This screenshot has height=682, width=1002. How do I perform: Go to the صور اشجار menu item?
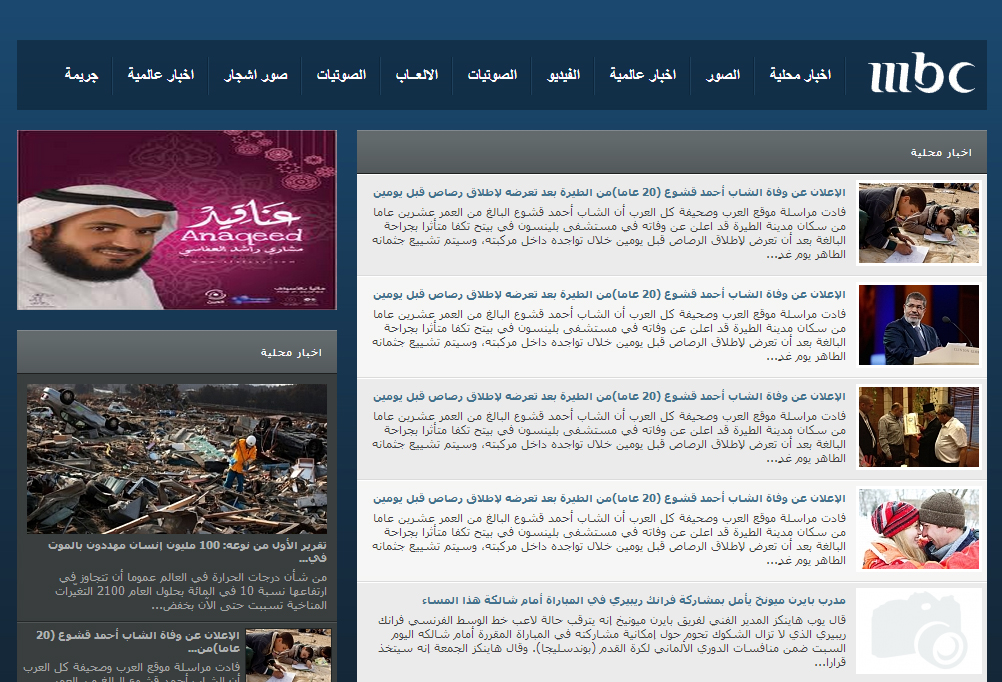pos(256,75)
